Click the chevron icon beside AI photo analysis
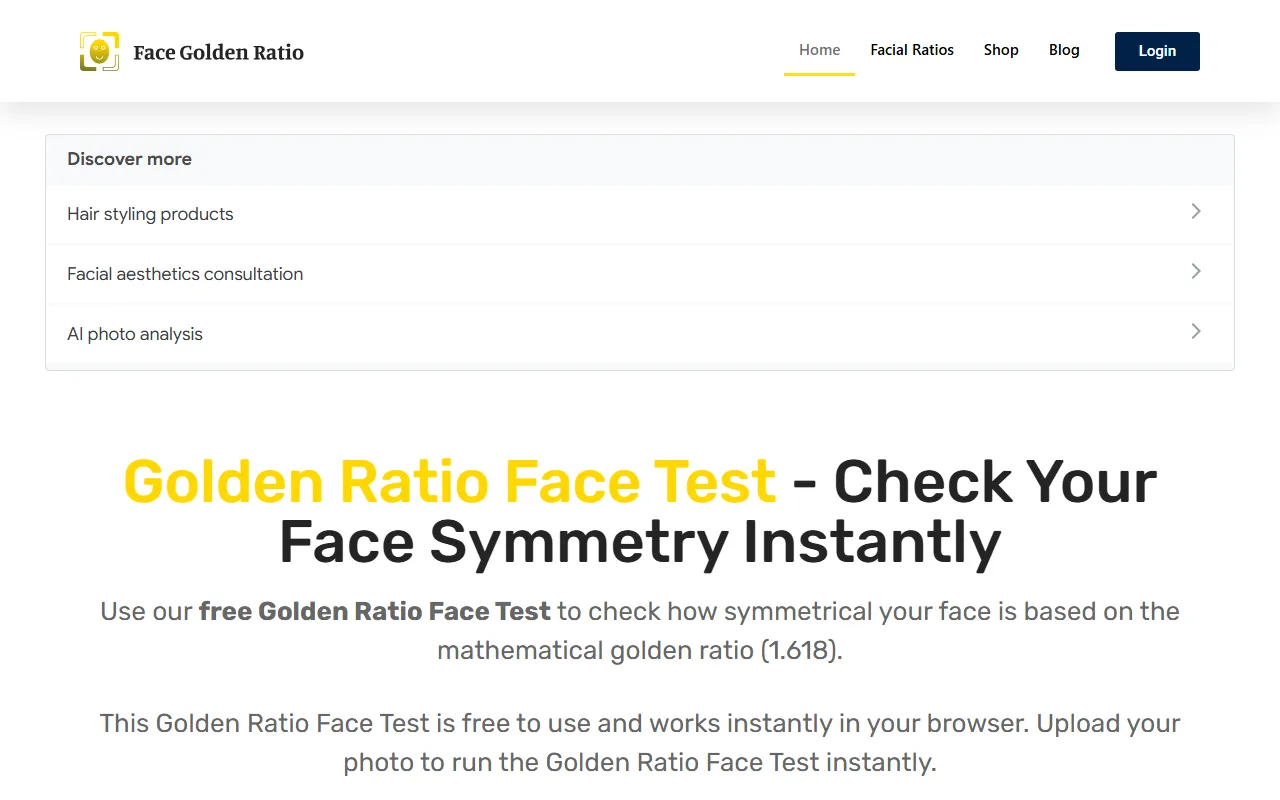The height and width of the screenshot is (800, 1280). pyautogui.click(x=1195, y=331)
